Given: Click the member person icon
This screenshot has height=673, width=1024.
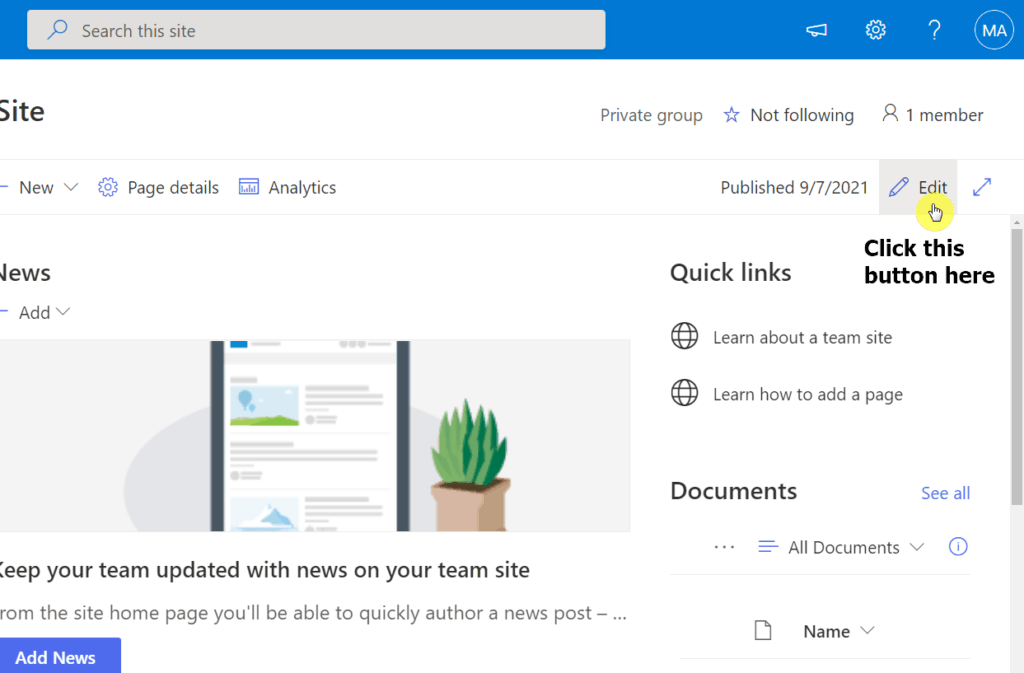Looking at the screenshot, I should (889, 114).
